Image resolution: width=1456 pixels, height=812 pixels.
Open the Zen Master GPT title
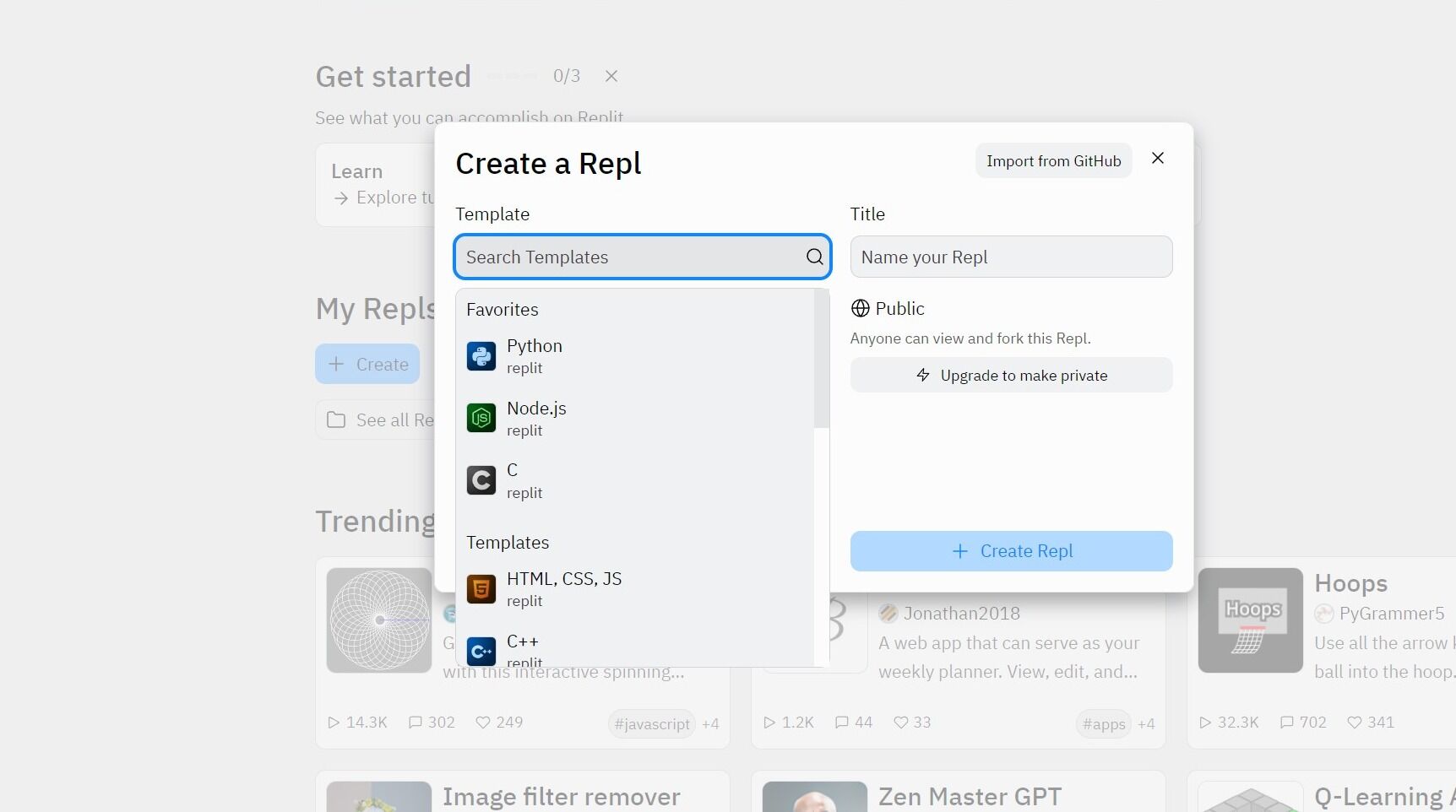point(970,797)
